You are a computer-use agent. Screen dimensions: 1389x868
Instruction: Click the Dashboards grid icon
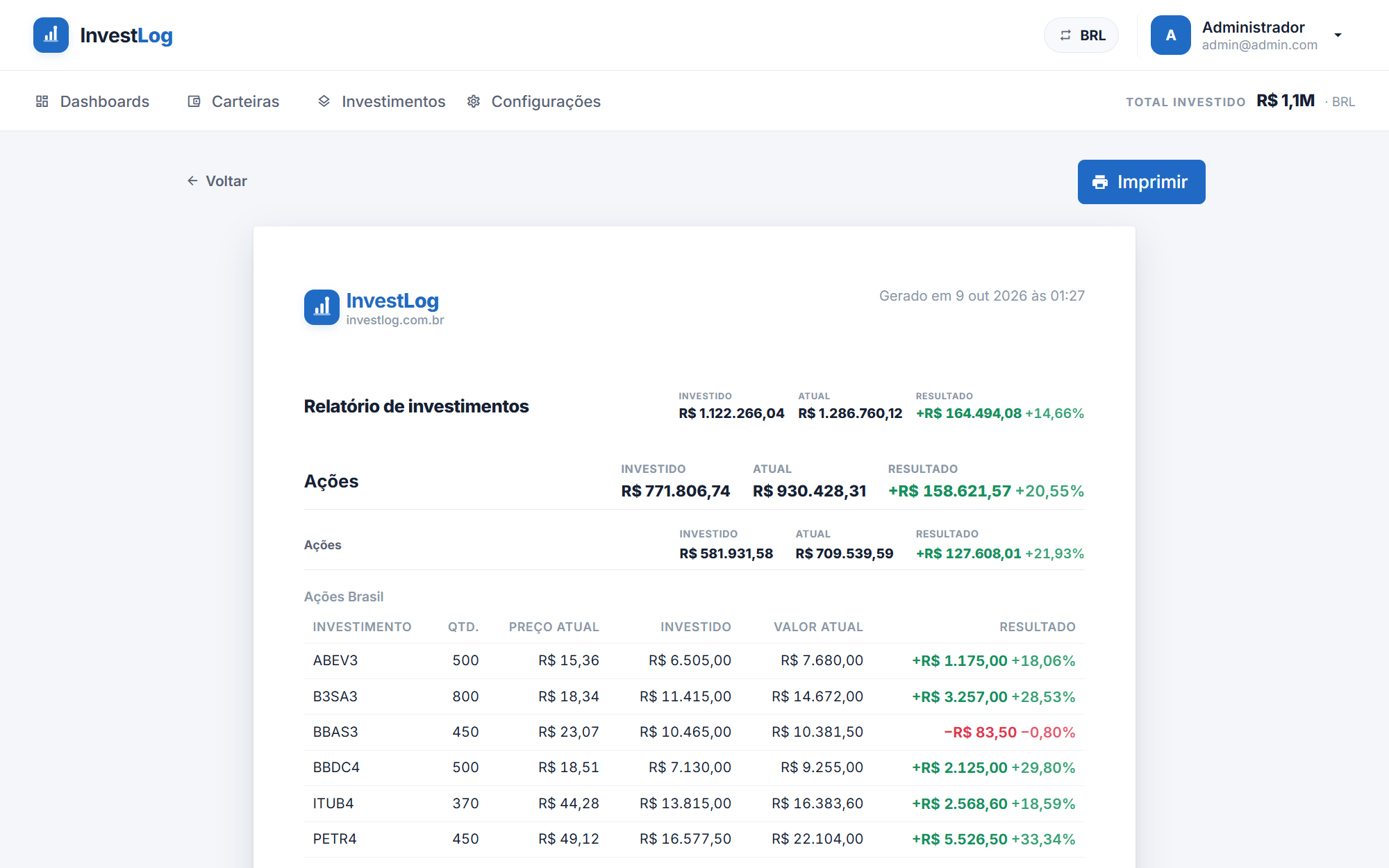pos(42,101)
